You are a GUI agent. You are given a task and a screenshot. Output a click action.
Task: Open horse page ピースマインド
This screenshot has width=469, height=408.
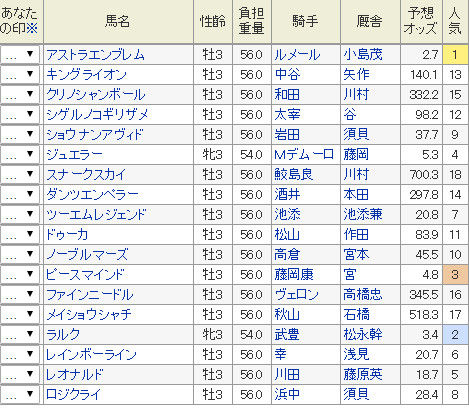pyautogui.click(x=85, y=275)
